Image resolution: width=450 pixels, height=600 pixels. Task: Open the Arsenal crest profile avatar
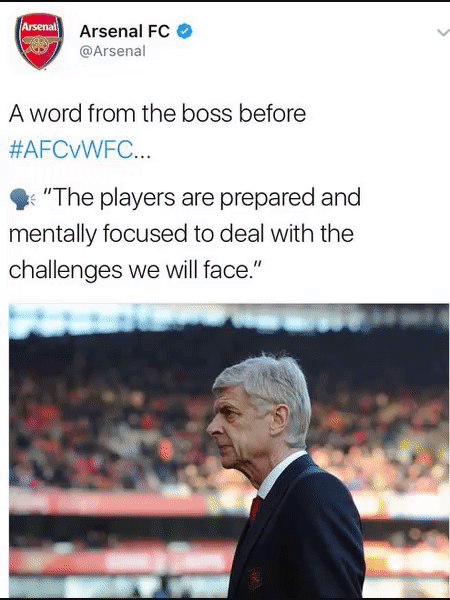click(39, 41)
